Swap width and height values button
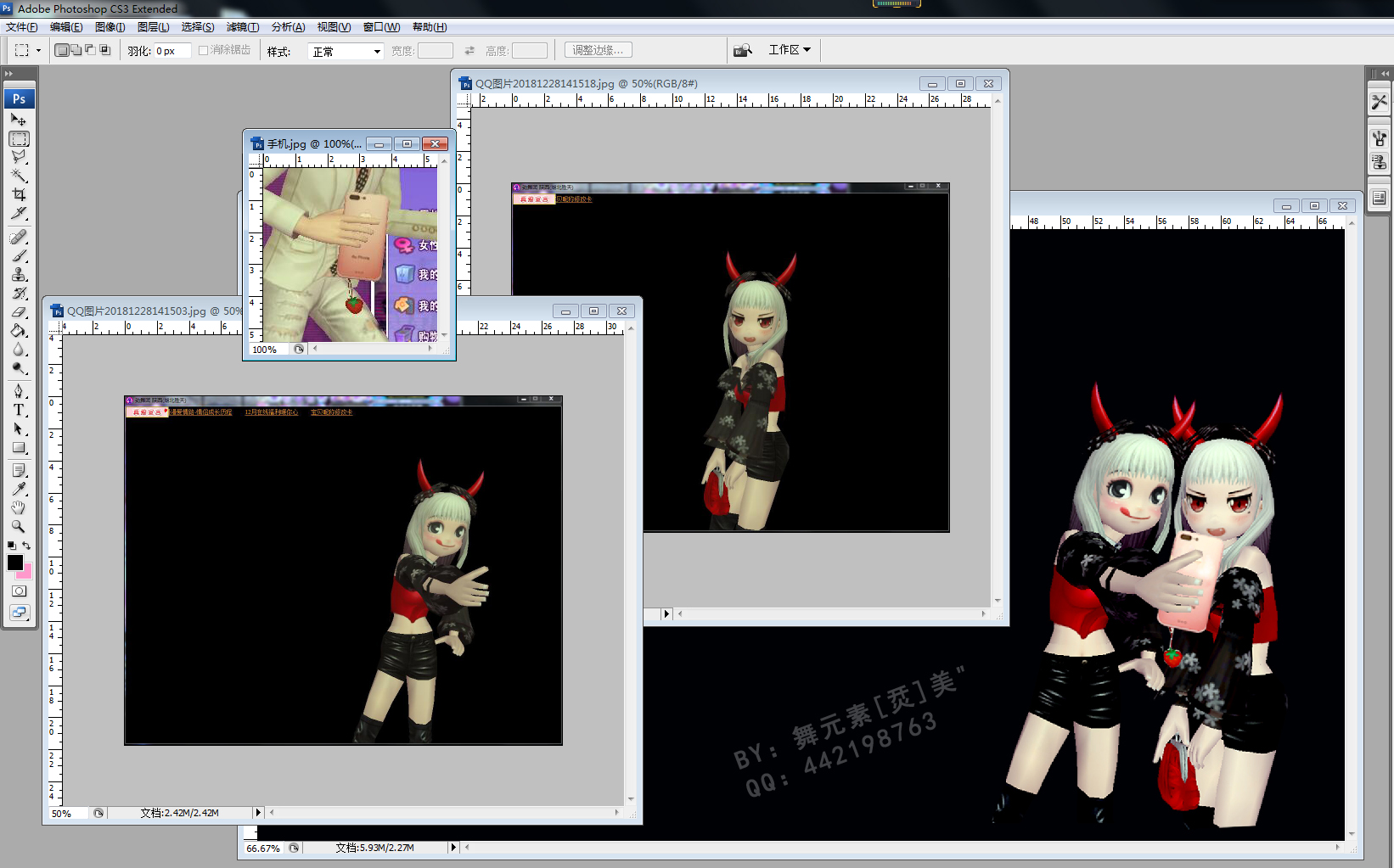 pos(469,51)
